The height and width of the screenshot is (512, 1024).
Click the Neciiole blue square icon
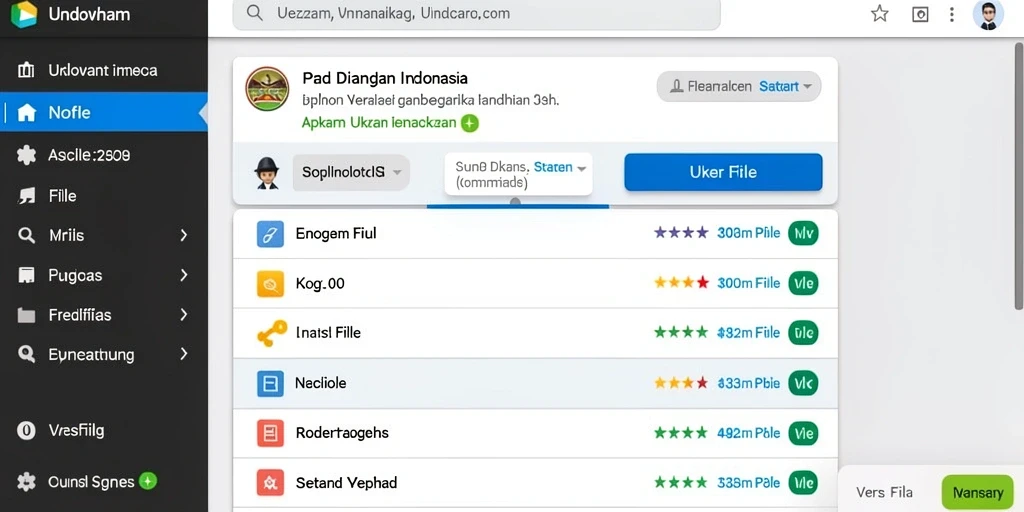click(x=270, y=384)
